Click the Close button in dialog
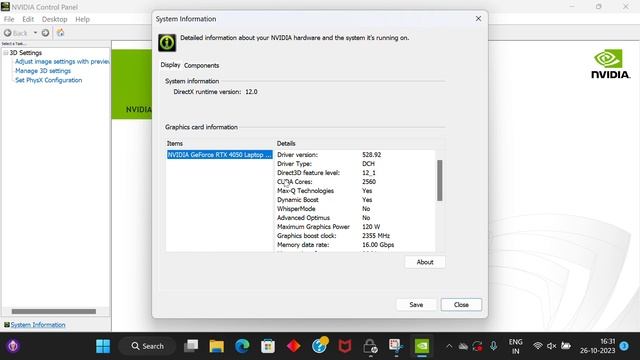Image resolution: width=640 pixels, height=360 pixels. click(461, 305)
